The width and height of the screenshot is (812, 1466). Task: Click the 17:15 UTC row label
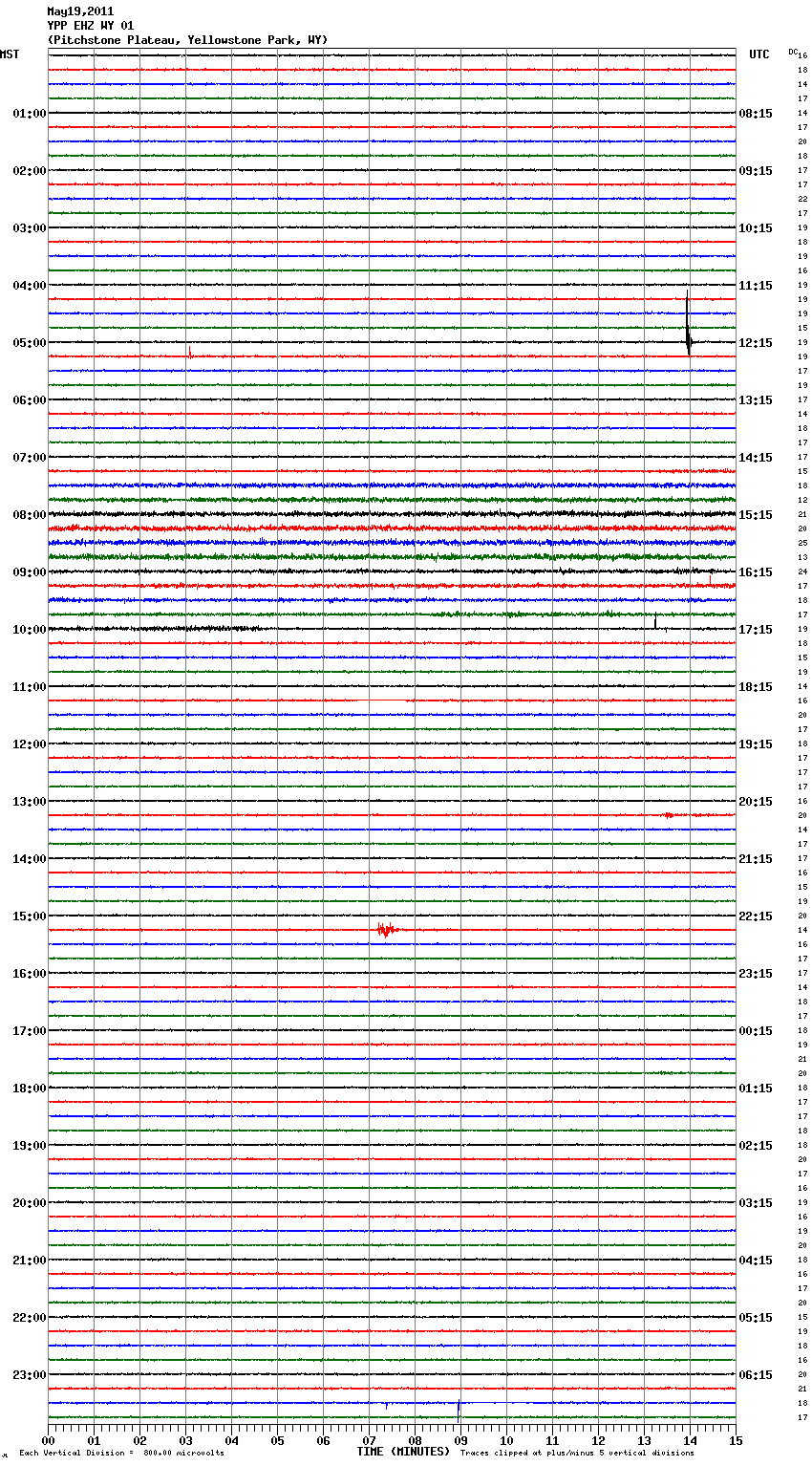click(x=756, y=630)
